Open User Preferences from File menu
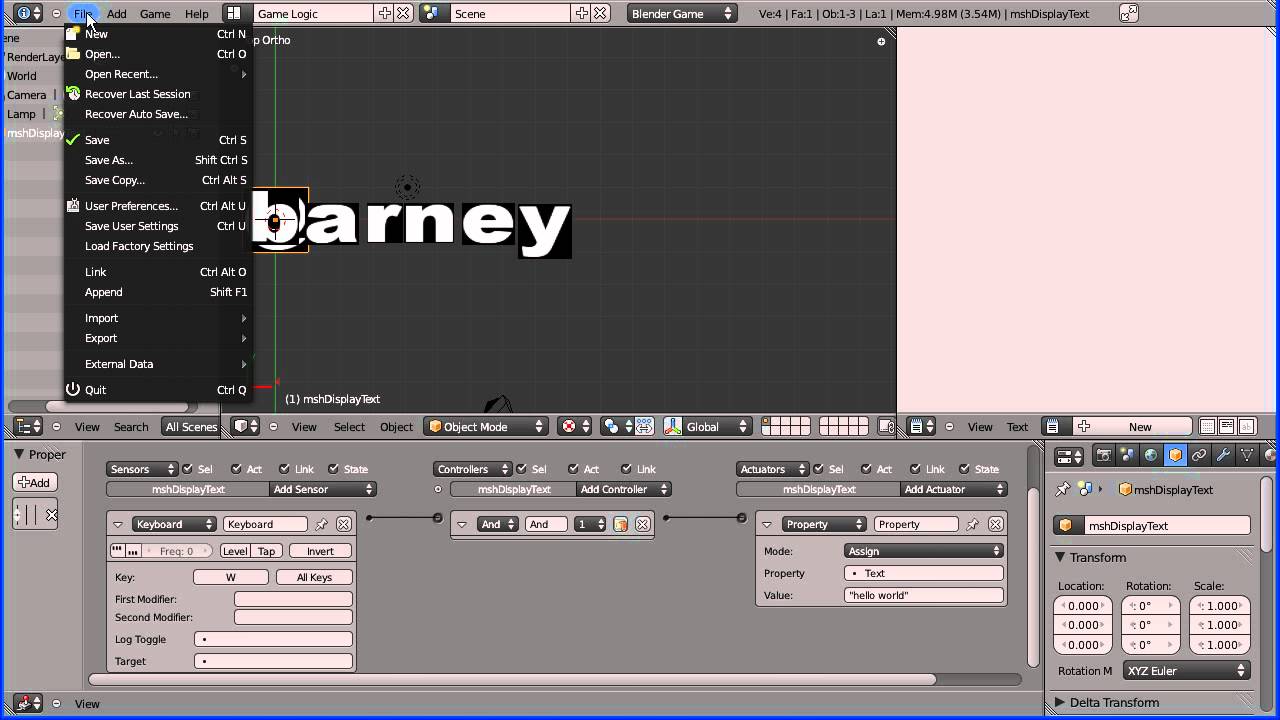Viewport: 1280px width, 720px height. (157, 206)
